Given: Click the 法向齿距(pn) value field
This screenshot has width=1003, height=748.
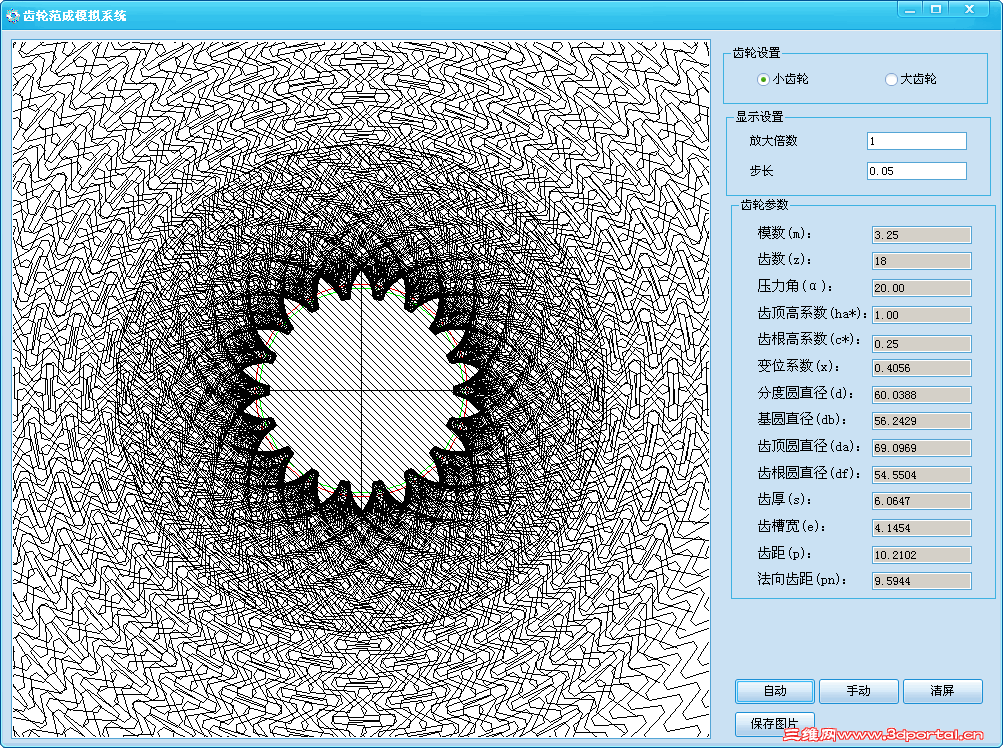Looking at the screenshot, I should pos(922,581).
